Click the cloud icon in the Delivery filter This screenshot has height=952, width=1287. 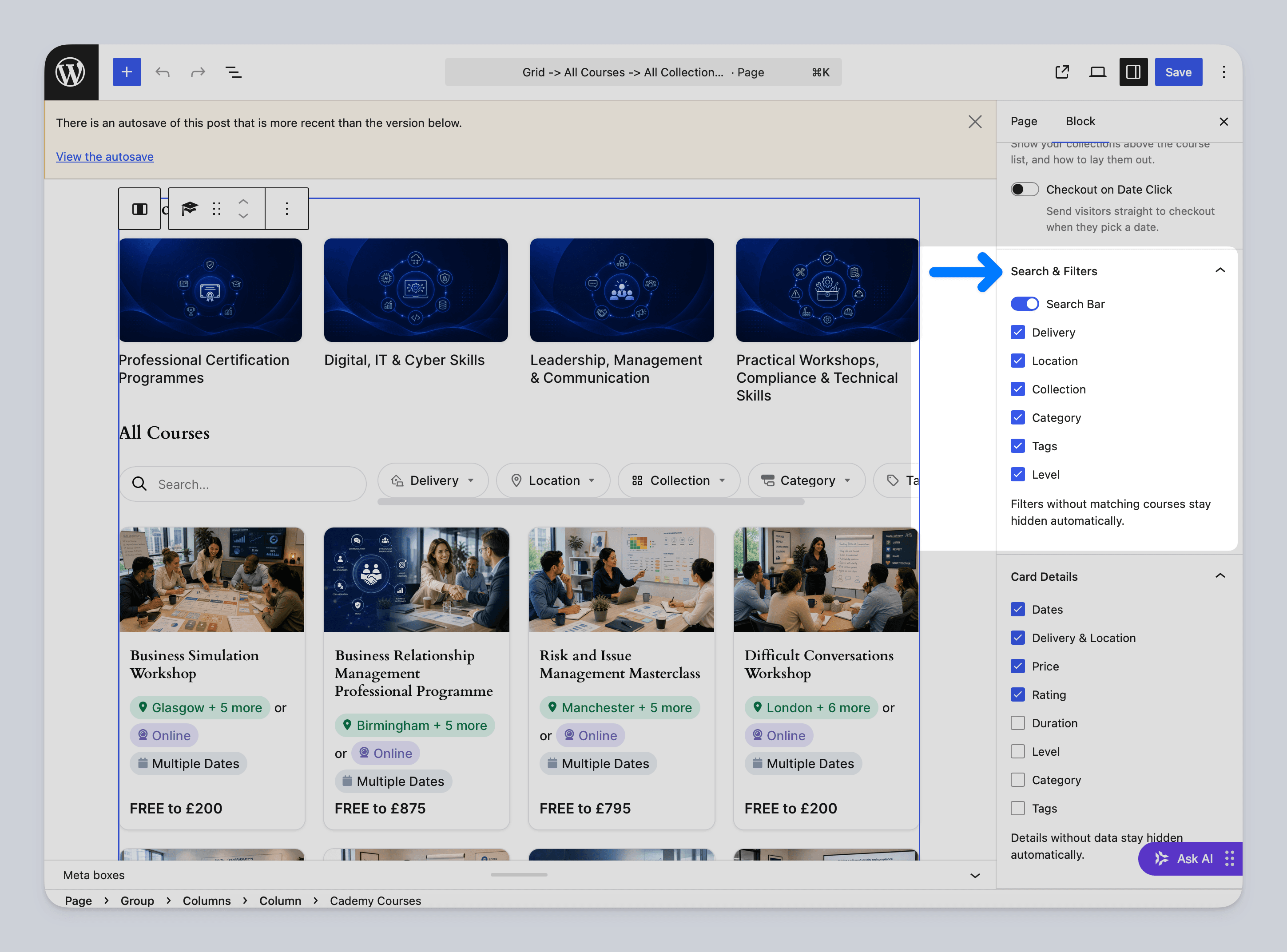point(397,480)
